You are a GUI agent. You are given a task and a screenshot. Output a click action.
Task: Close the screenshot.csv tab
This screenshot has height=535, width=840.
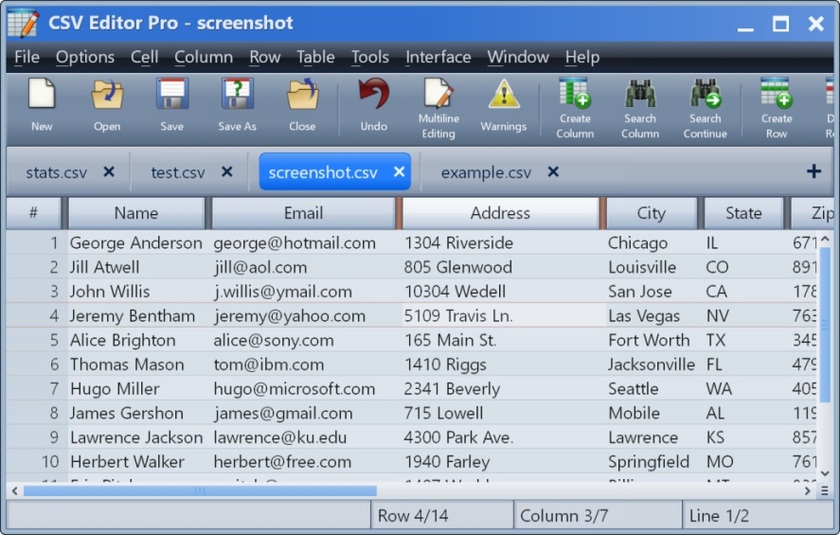point(399,172)
